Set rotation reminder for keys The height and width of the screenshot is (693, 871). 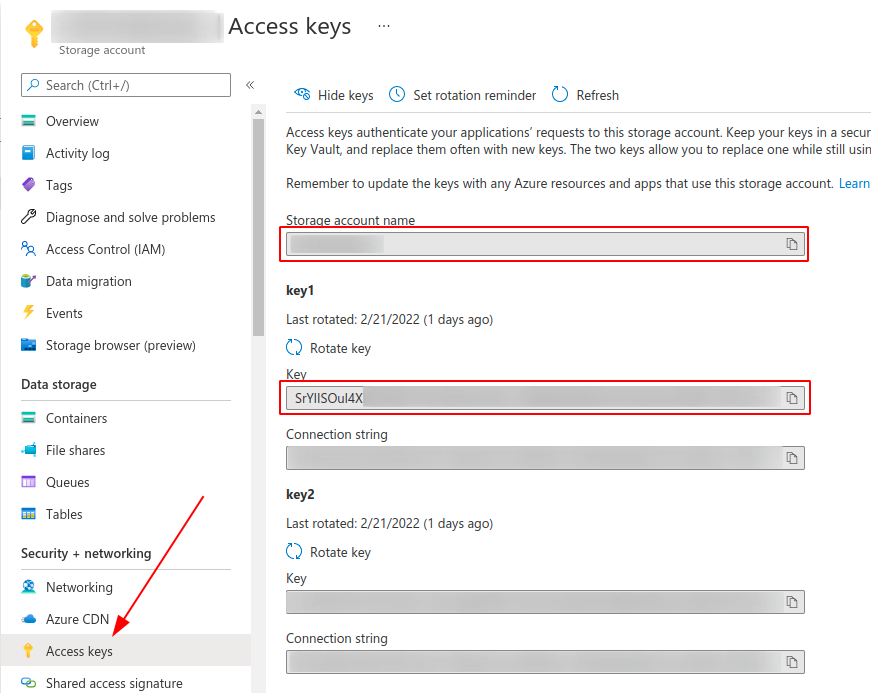[462, 95]
